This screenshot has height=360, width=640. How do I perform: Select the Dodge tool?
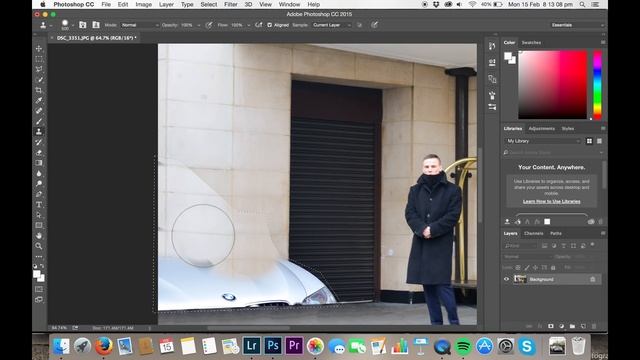point(39,184)
